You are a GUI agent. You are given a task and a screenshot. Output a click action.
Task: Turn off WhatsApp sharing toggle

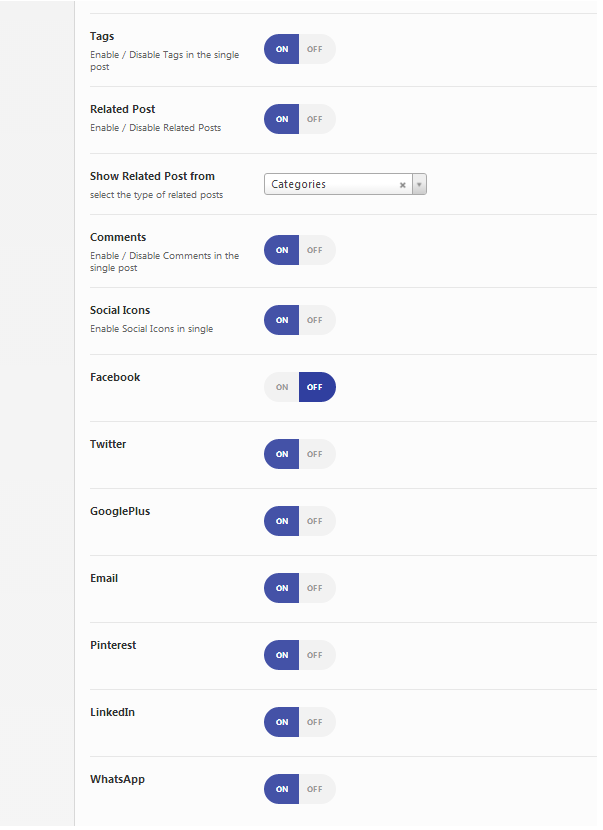click(x=315, y=789)
